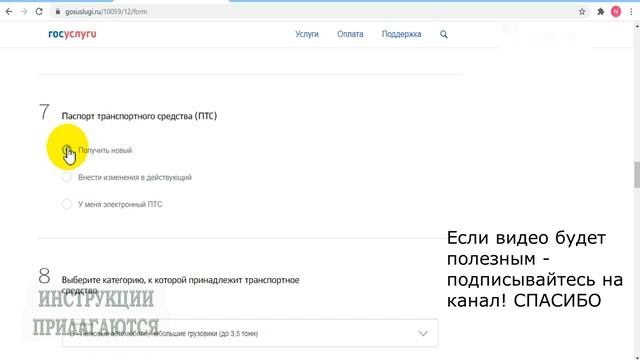Open the Услуги menu item
Viewport: 640px width, 360px height.
[x=307, y=34]
